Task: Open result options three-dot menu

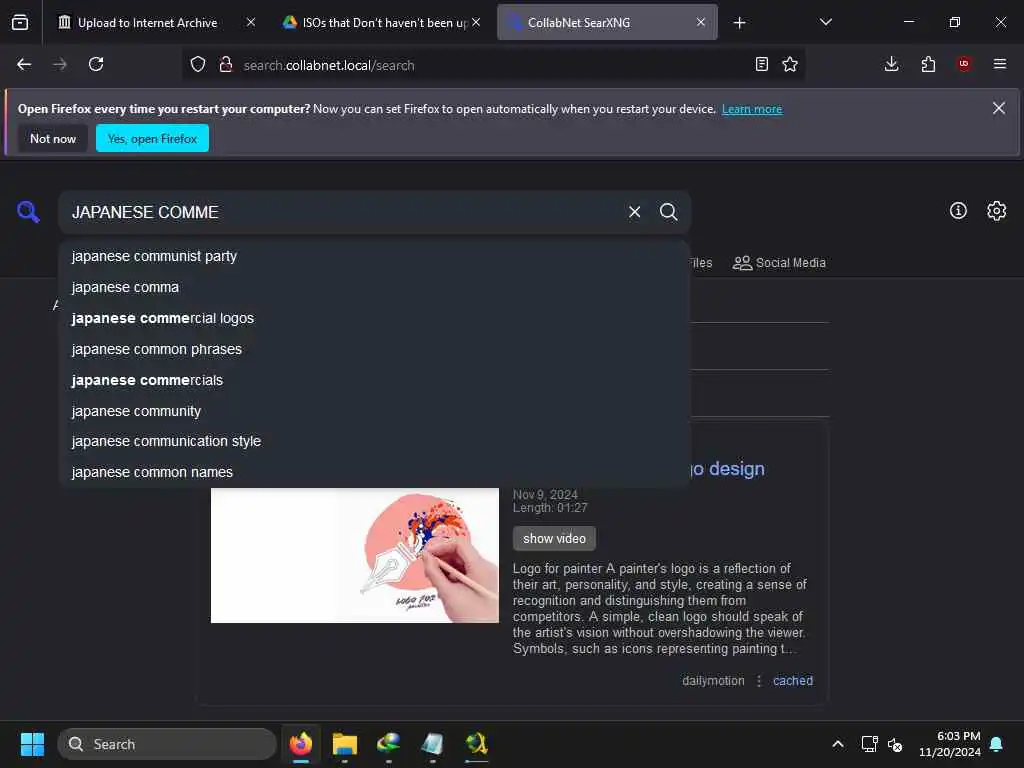Action: [759, 680]
